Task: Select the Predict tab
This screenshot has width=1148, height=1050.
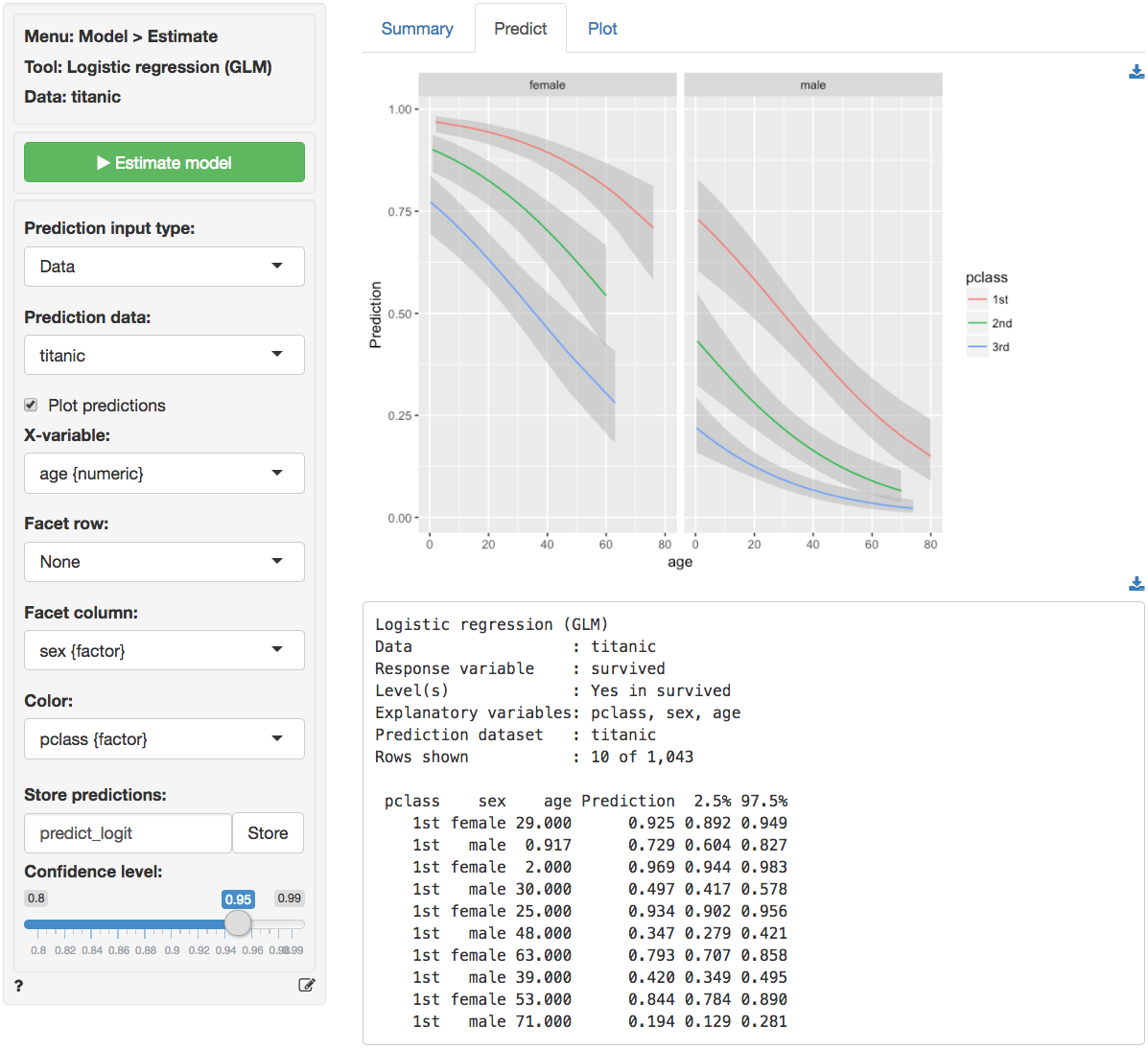Action: 520,29
